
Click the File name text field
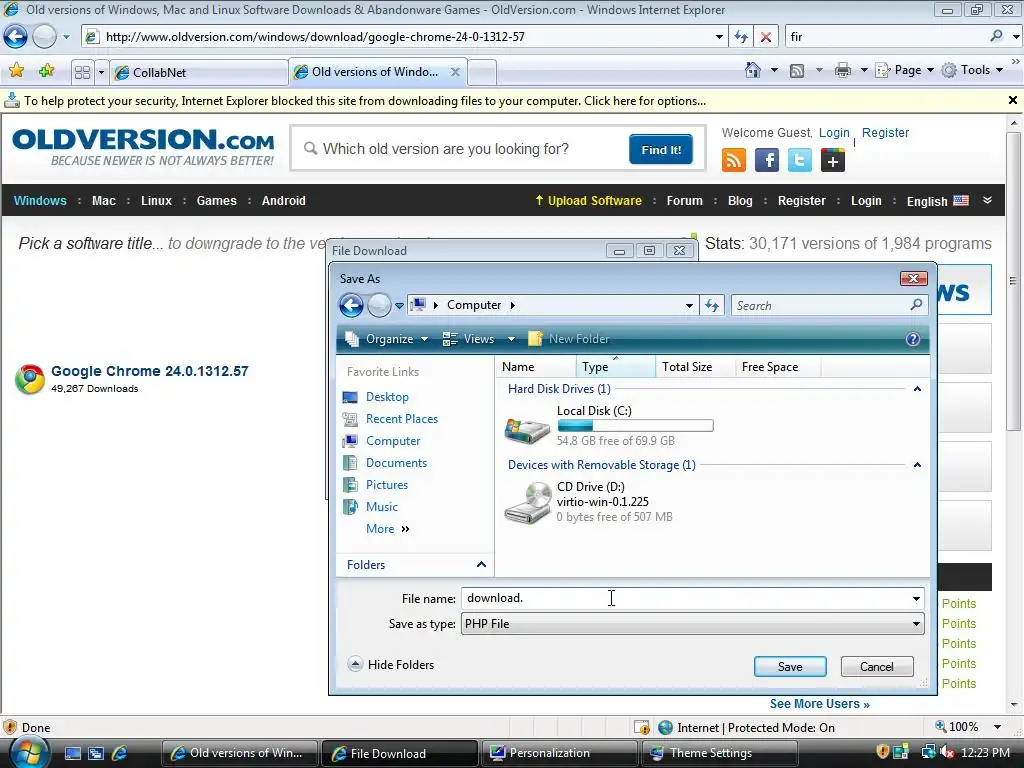pyautogui.click(x=685, y=598)
